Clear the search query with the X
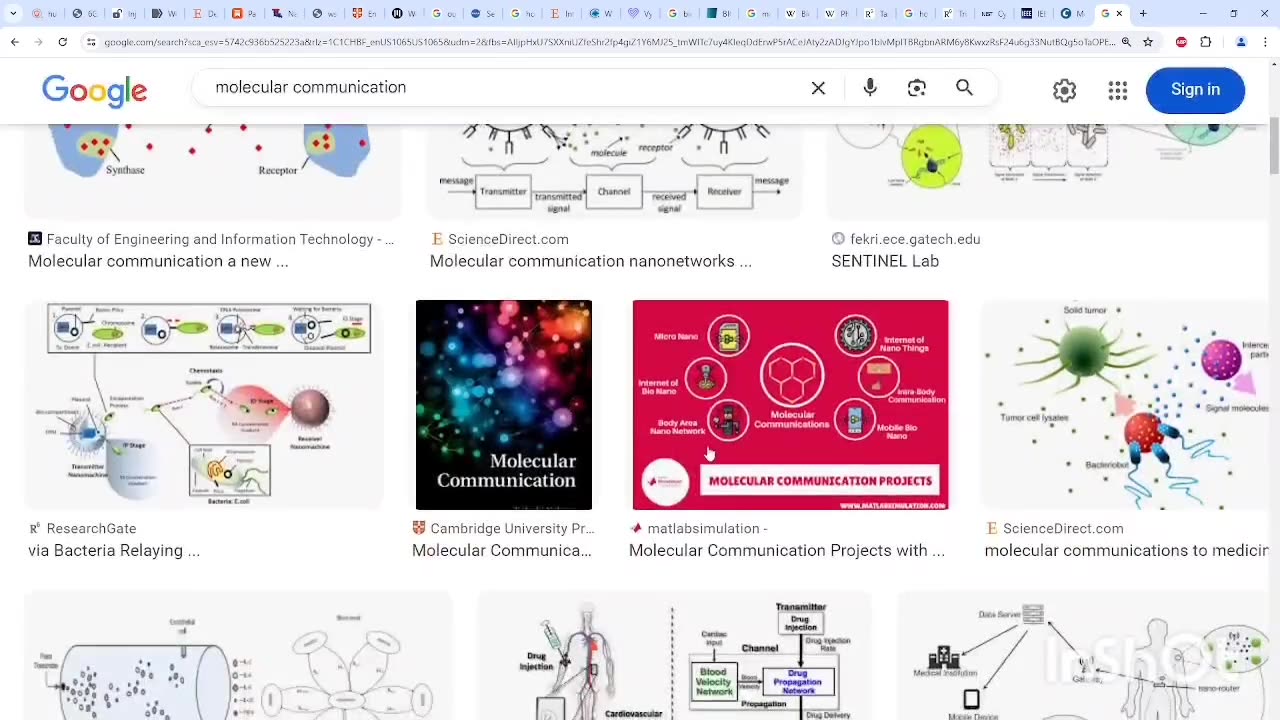This screenshot has width=1280, height=720. [x=818, y=88]
